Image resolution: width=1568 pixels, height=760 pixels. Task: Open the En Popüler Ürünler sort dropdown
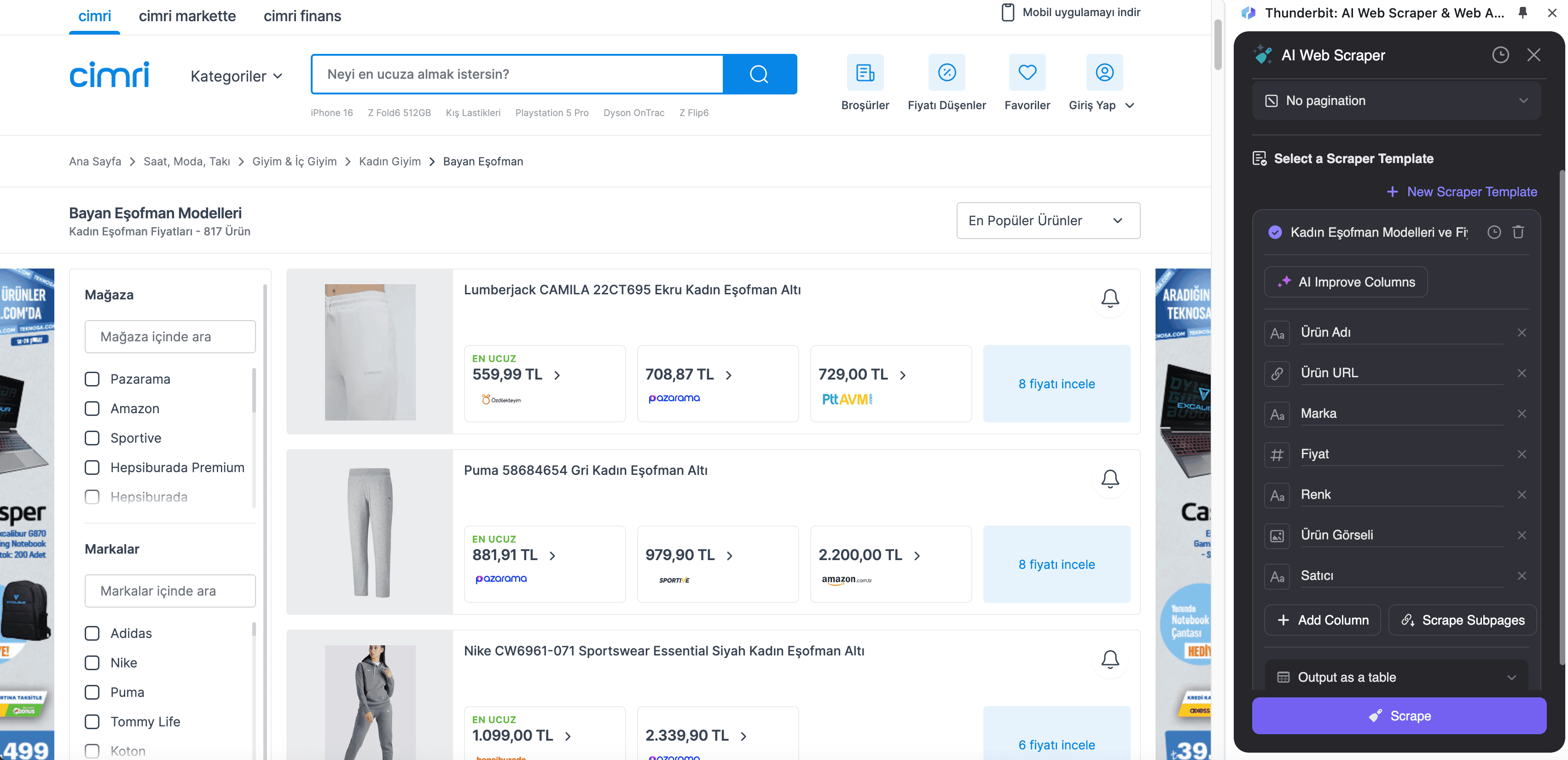coord(1048,221)
